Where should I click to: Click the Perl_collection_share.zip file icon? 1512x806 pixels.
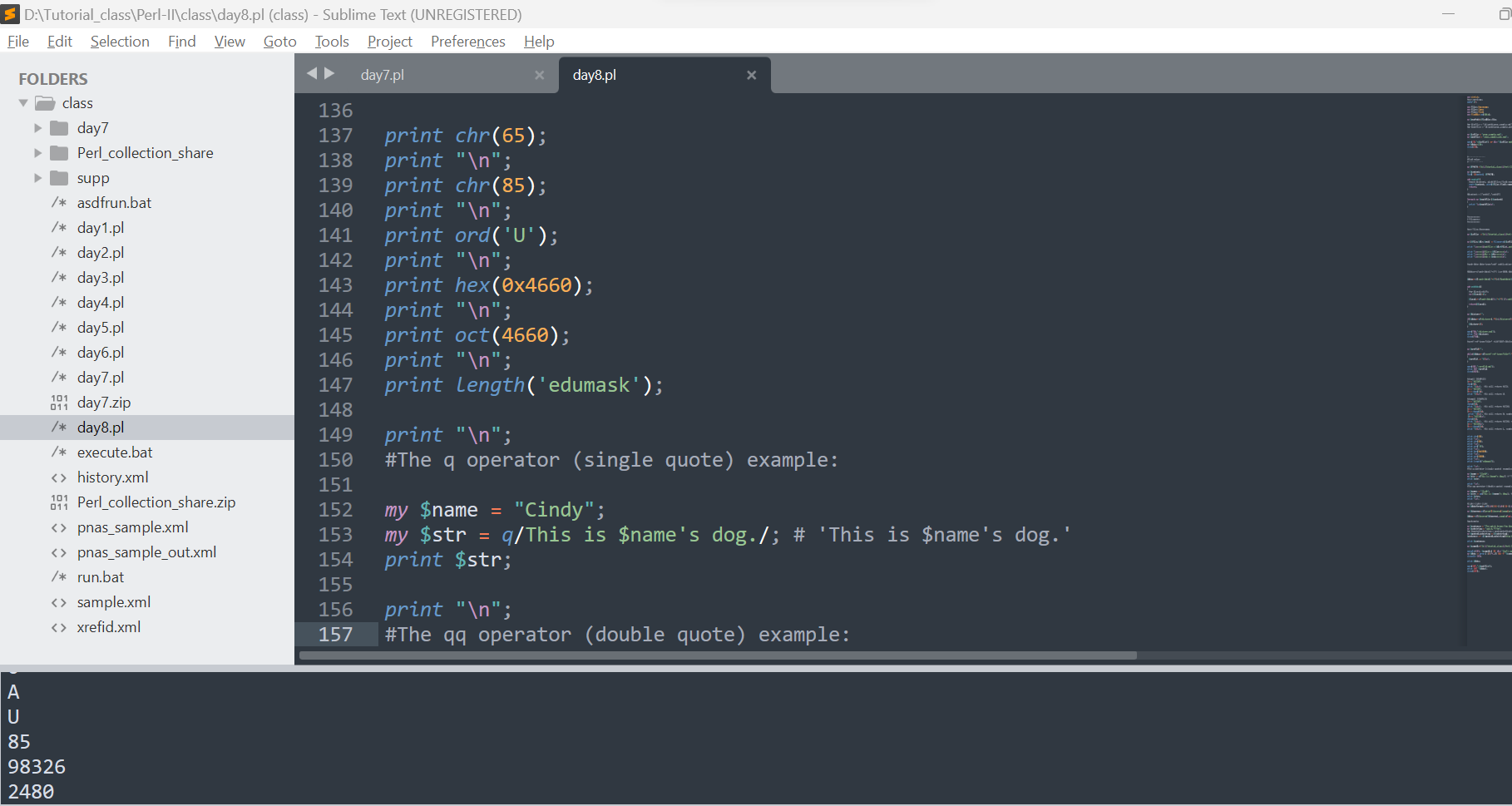point(59,502)
